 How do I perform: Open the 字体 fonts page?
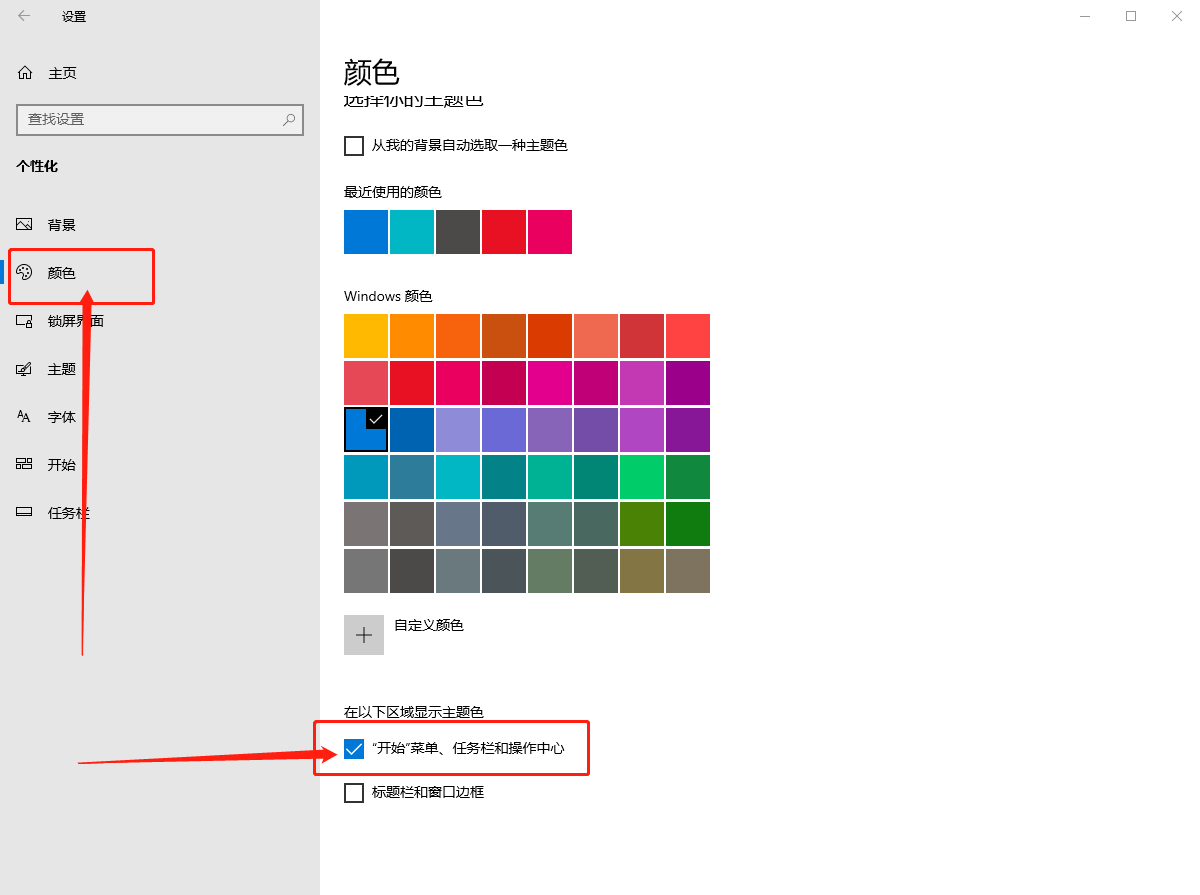(47, 417)
